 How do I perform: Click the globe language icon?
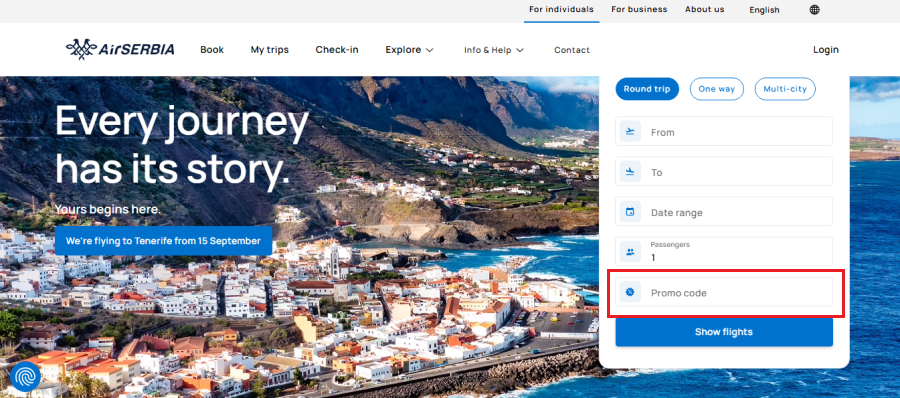(x=814, y=10)
